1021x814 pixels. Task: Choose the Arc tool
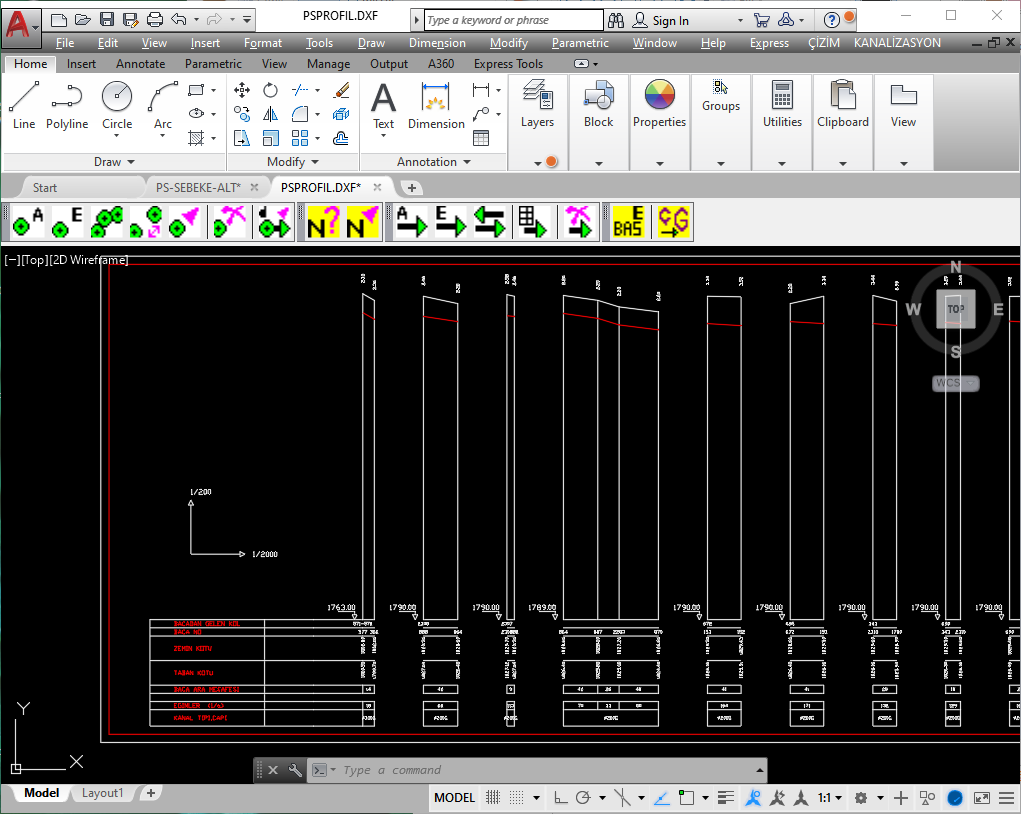163,105
